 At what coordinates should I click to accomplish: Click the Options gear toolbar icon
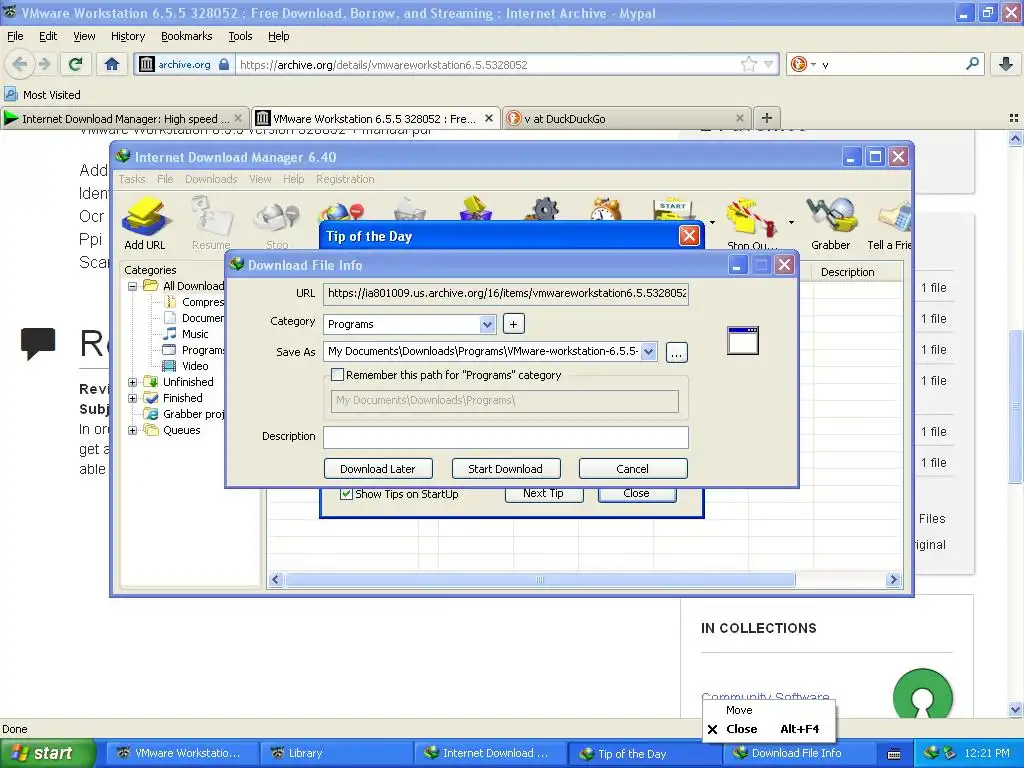[545, 210]
